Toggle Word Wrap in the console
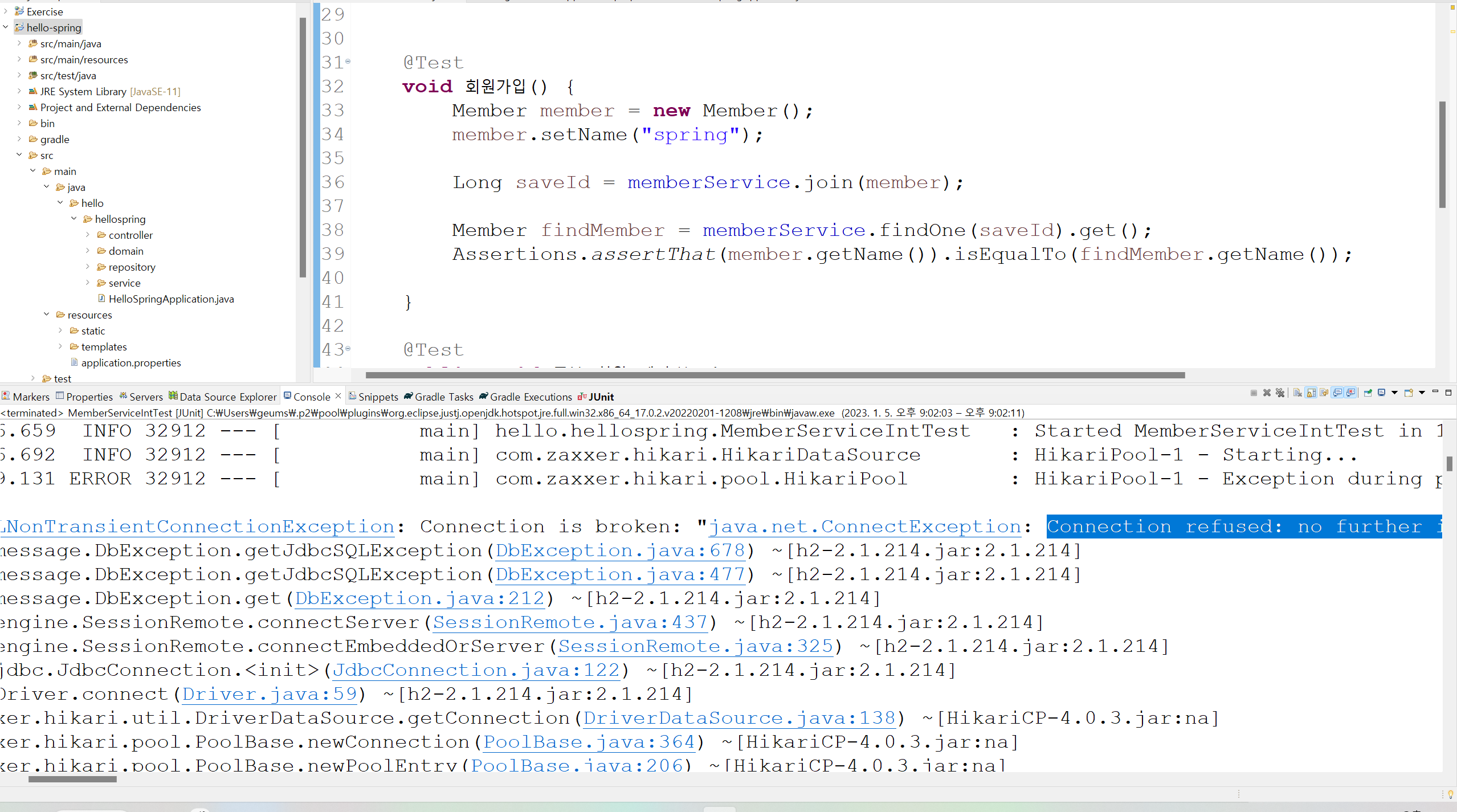This screenshot has width=1457, height=812. tap(1324, 393)
